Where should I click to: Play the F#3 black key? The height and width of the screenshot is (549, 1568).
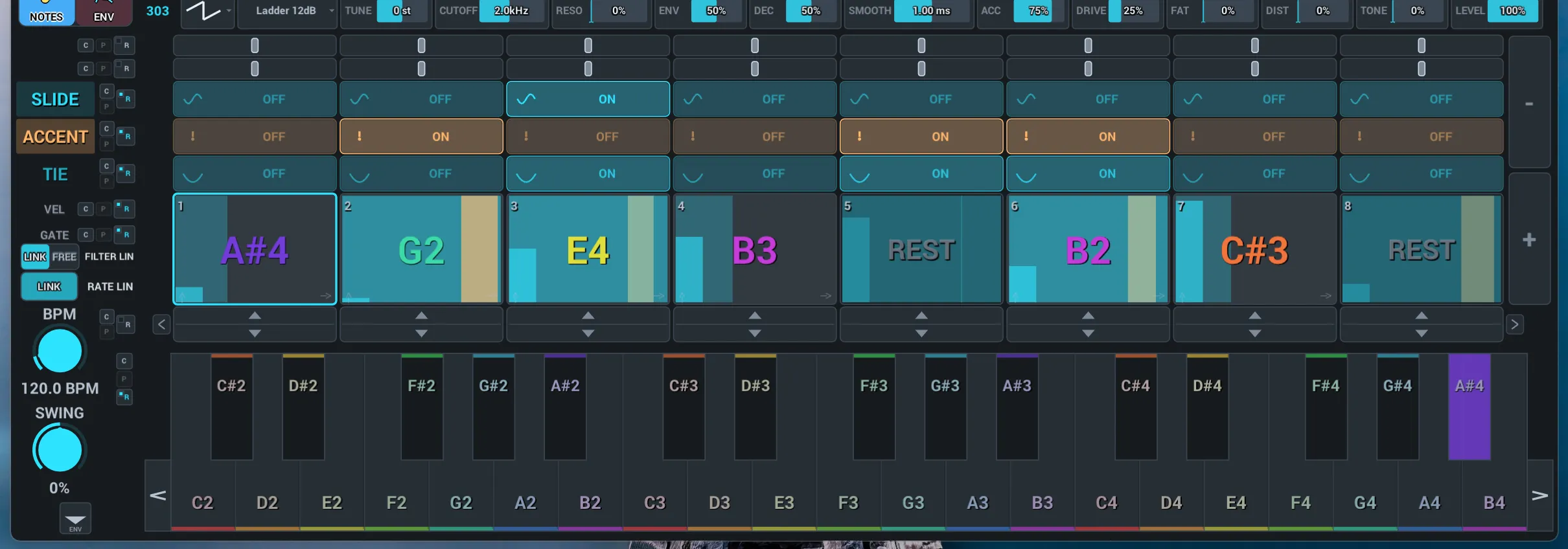[873, 407]
